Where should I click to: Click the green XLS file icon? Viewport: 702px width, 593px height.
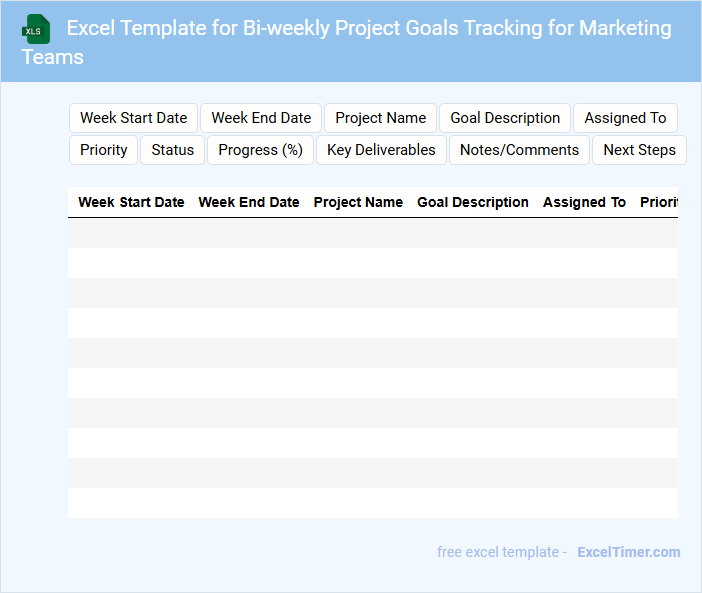(37, 29)
